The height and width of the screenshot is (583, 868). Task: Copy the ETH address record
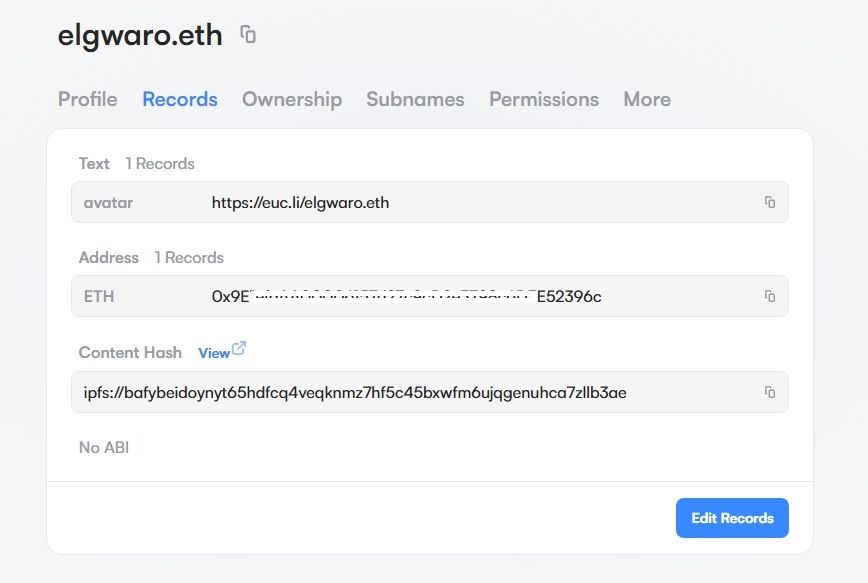coord(769,296)
